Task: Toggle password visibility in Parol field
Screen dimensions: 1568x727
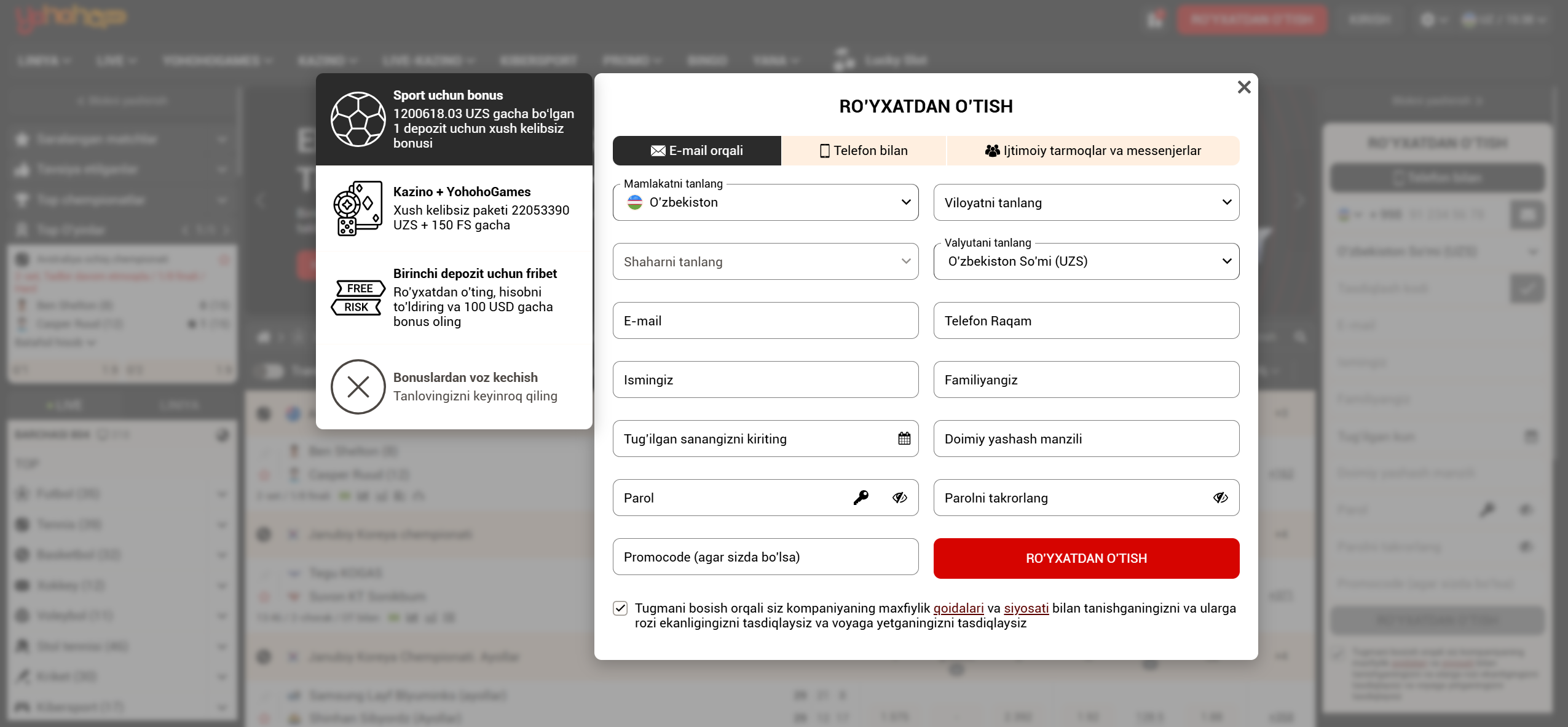Action: coord(899,498)
